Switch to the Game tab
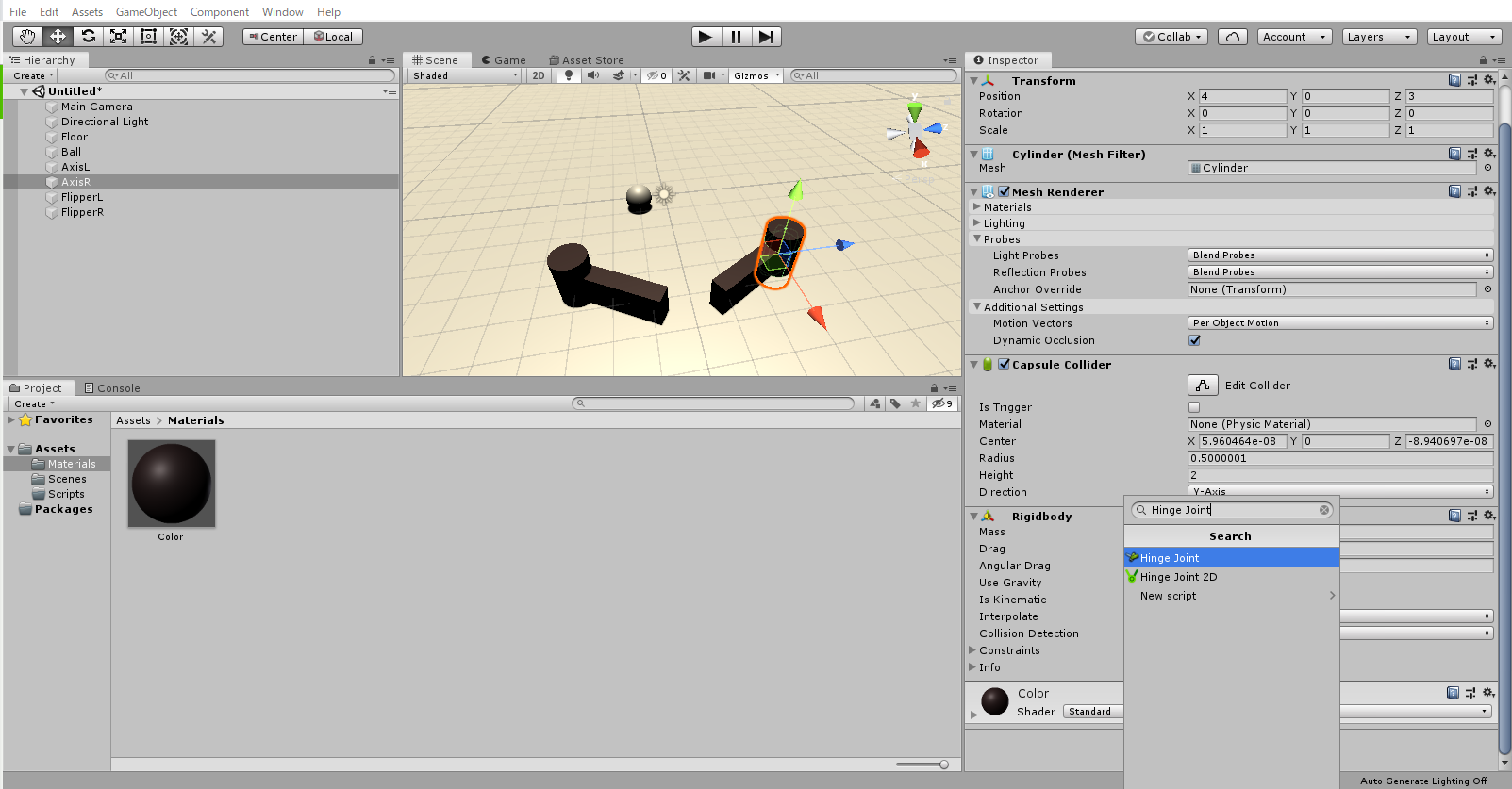1512x789 pixels. click(x=504, y=60)
